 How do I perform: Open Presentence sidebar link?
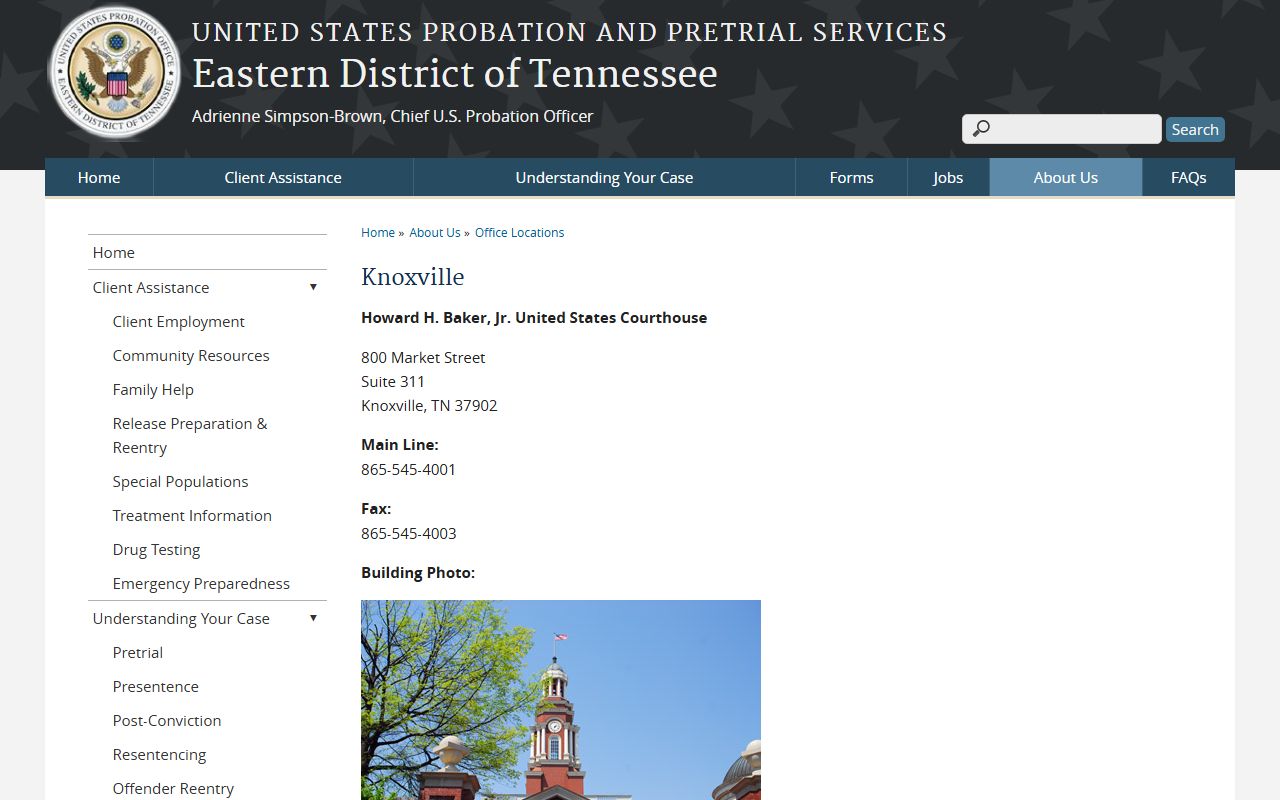point(155,686)
